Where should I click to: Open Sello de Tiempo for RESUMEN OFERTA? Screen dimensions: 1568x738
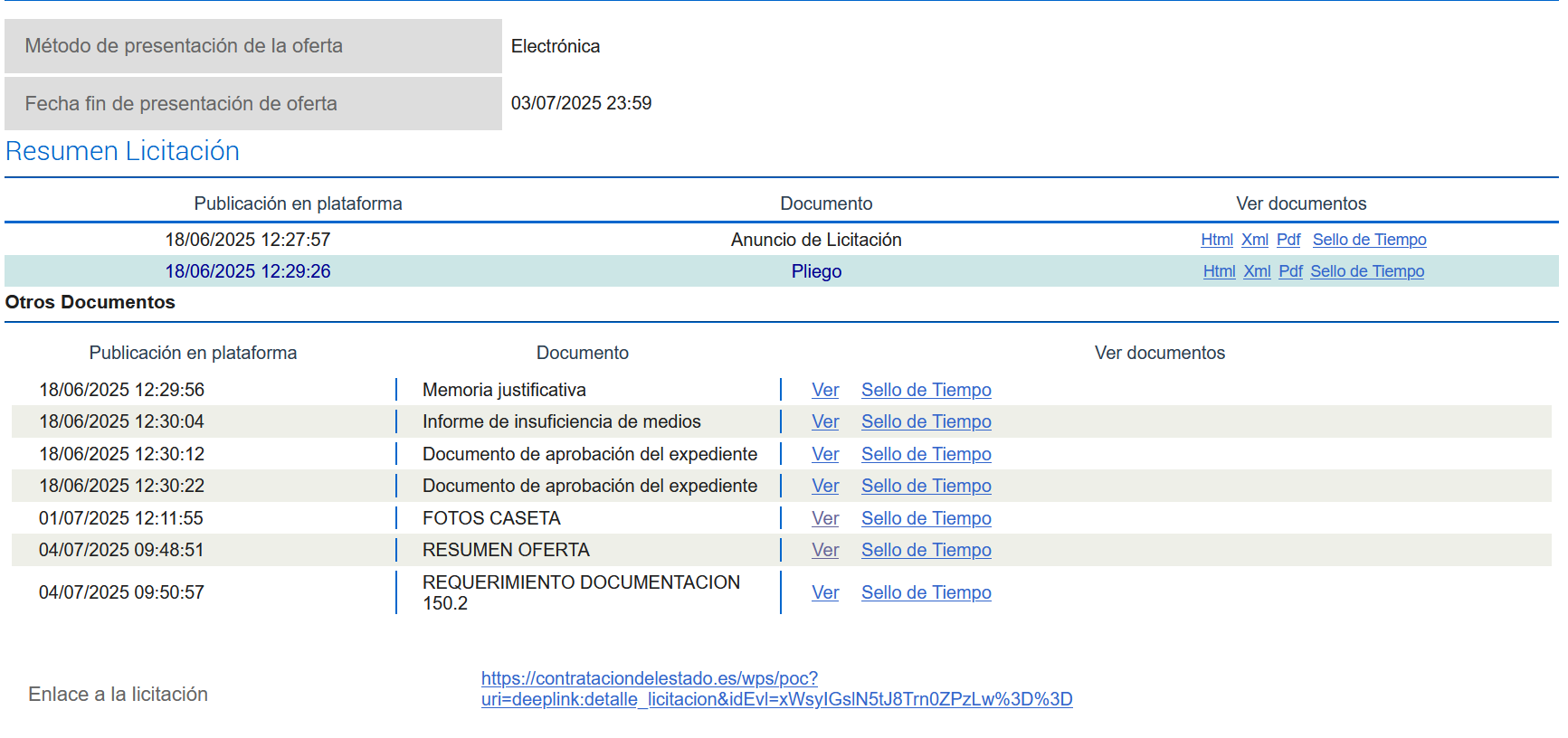tap(926, 550)
